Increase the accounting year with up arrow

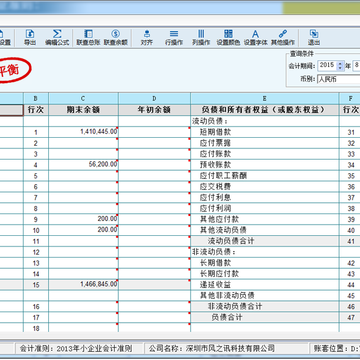(340, 63)
